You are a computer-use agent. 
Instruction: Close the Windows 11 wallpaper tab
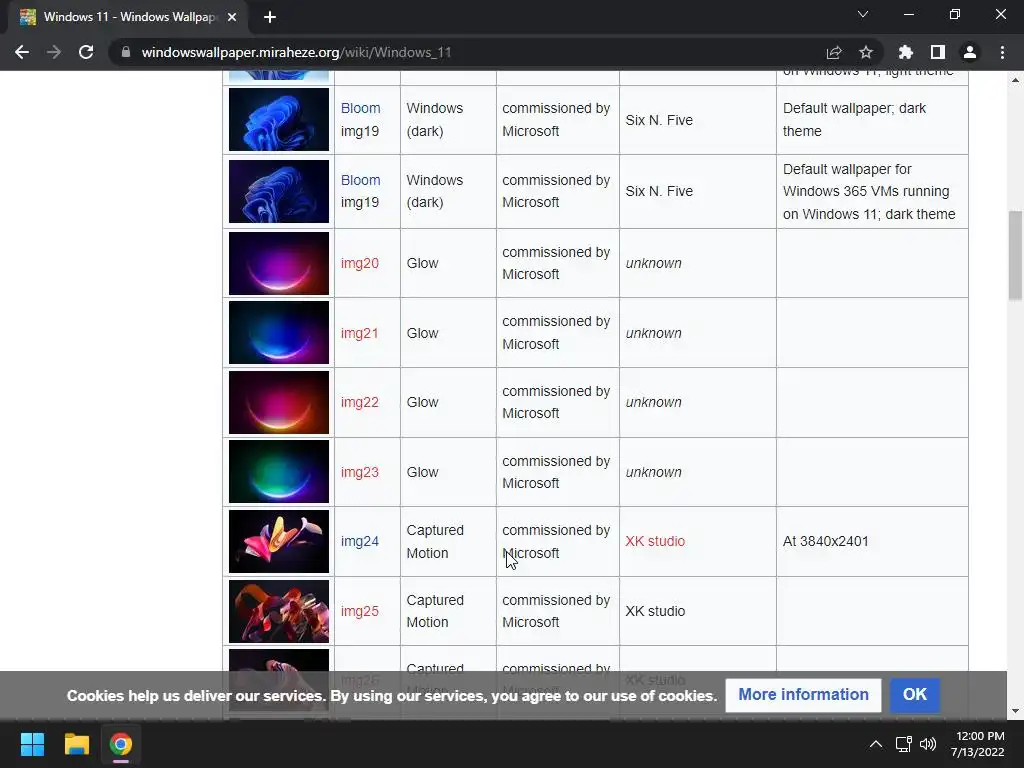232,17
